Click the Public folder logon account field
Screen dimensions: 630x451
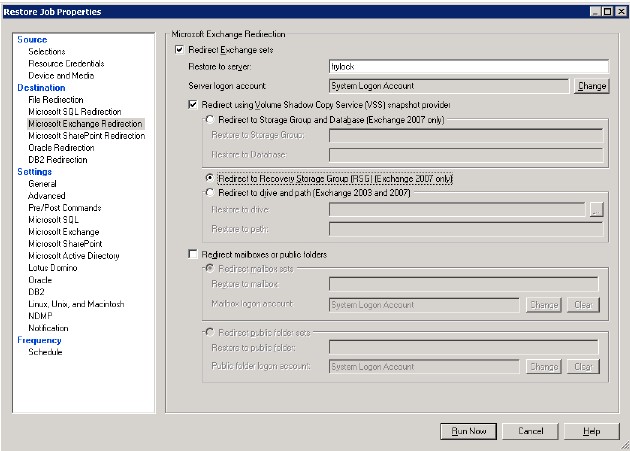click(x=424, y=367)
